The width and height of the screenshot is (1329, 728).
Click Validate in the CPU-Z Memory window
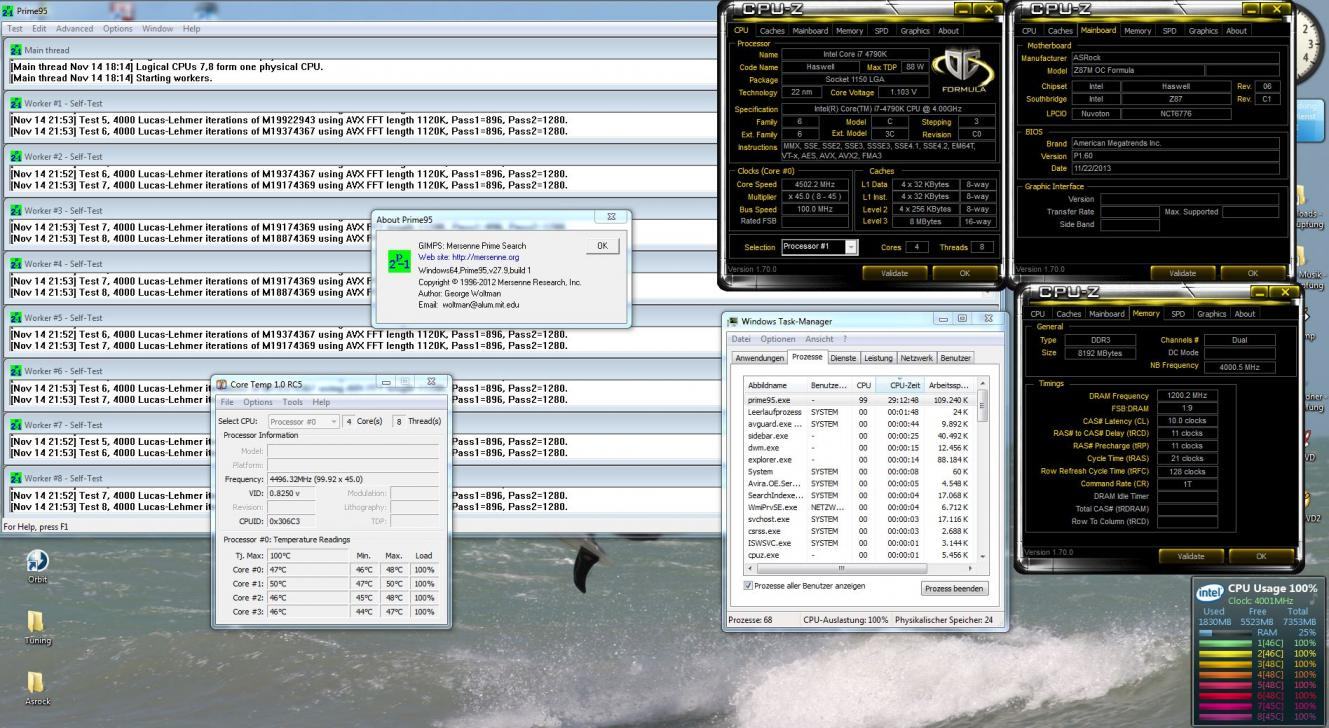1190,555
